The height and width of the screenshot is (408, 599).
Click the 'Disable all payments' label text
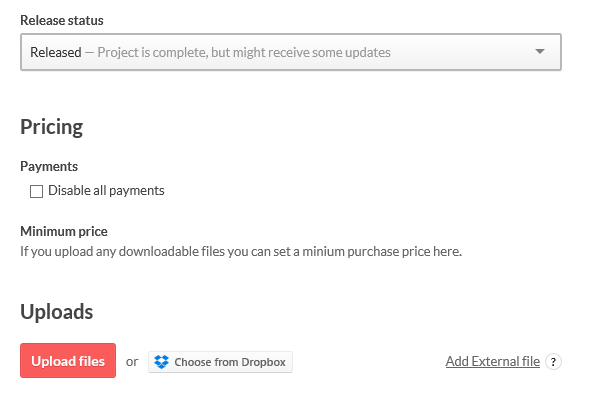point(106,191)
